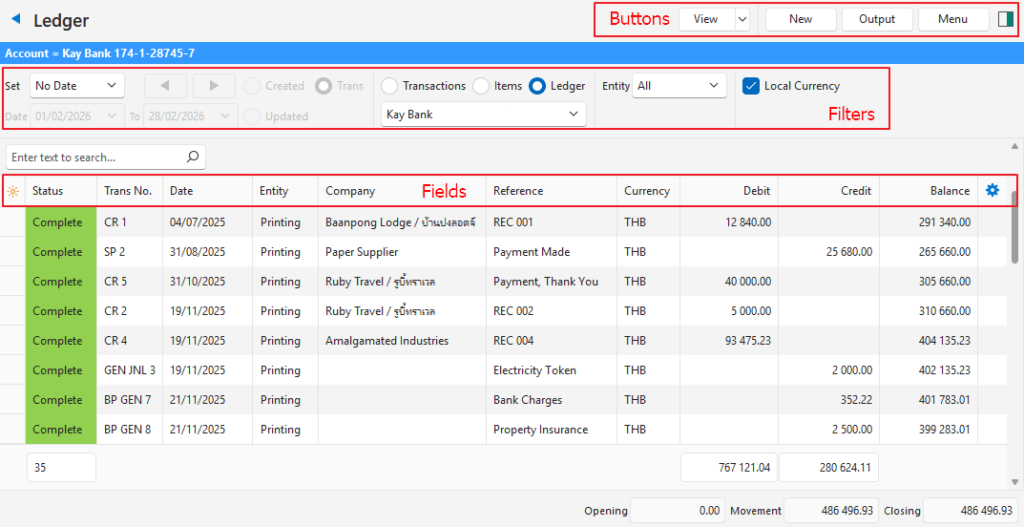Select the Items radio button
Image resolution: width=1024 pixels, height=527 pixels.
point(481,86)
